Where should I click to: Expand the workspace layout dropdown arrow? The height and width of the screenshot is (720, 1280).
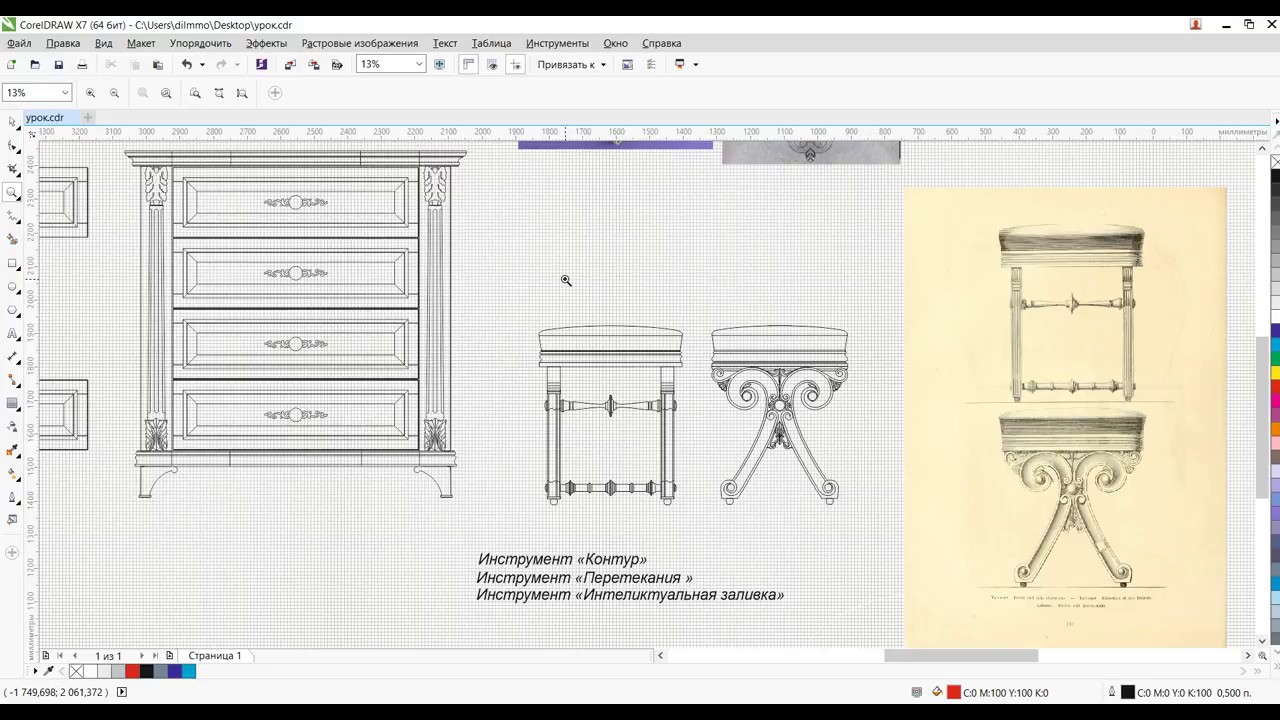point(695,64)
